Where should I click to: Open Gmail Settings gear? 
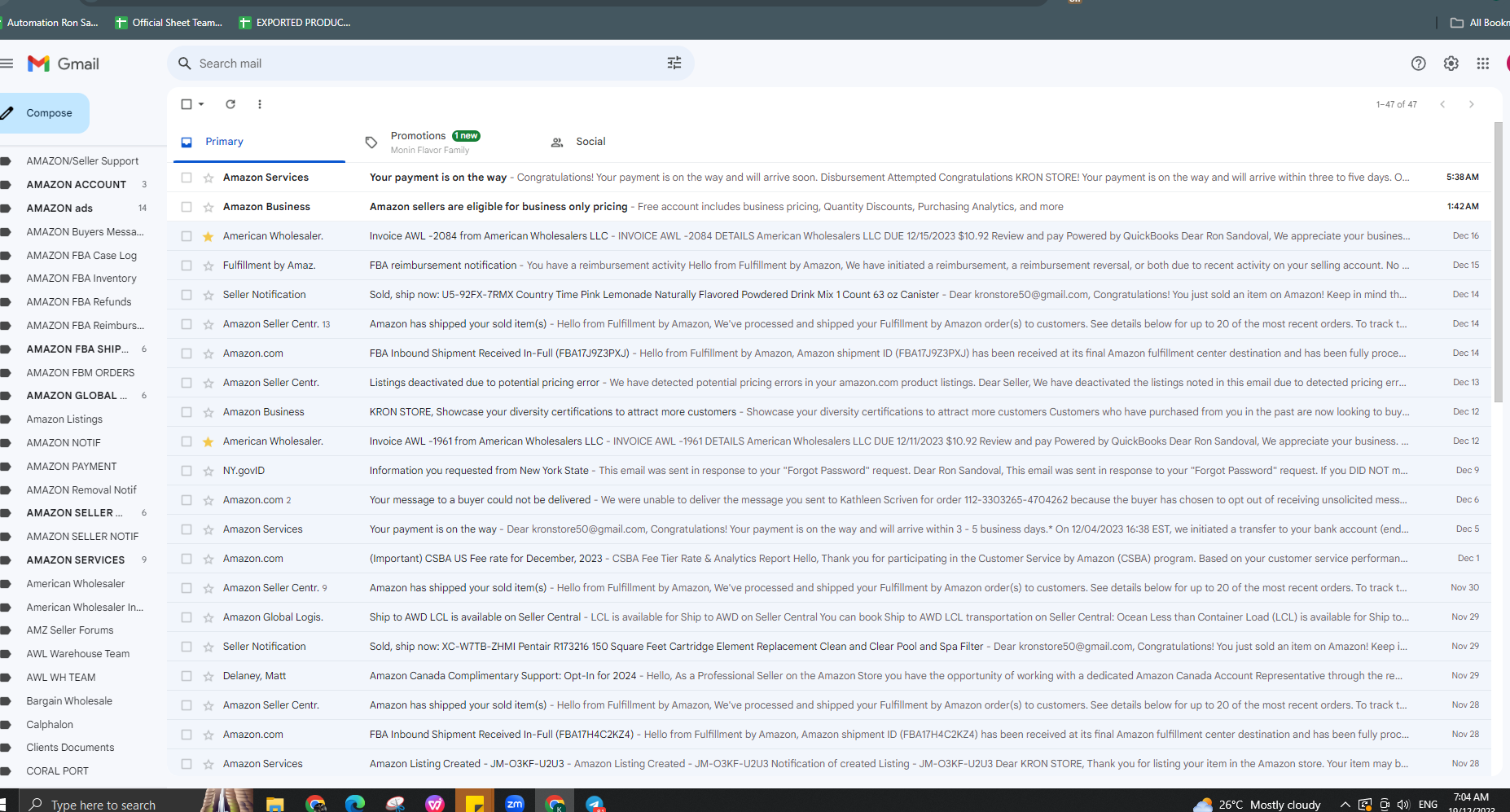click(x=1451, y=64)
